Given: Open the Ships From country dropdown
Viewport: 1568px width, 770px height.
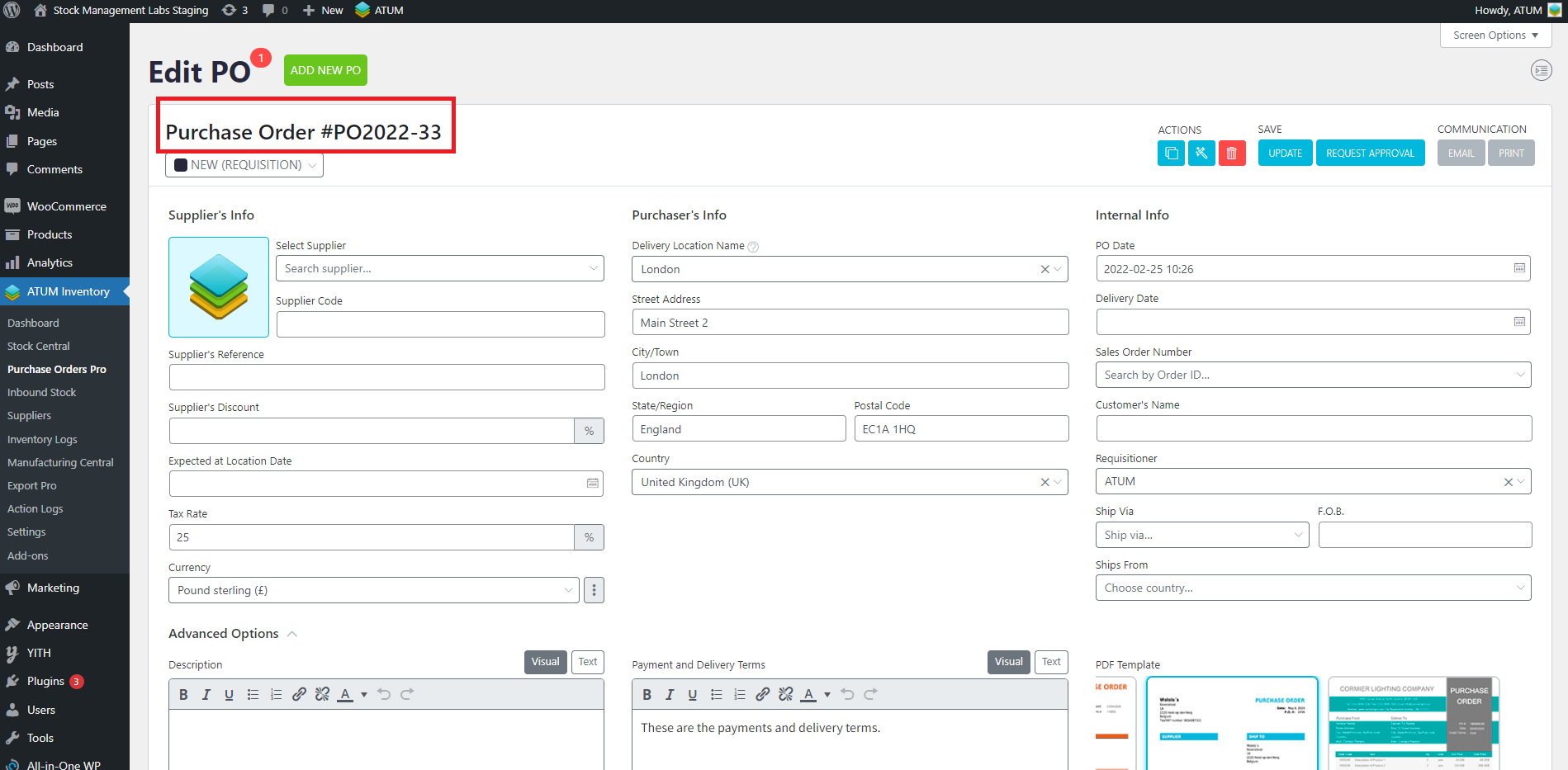Looking at the screenshot, I should (1313, 588).
